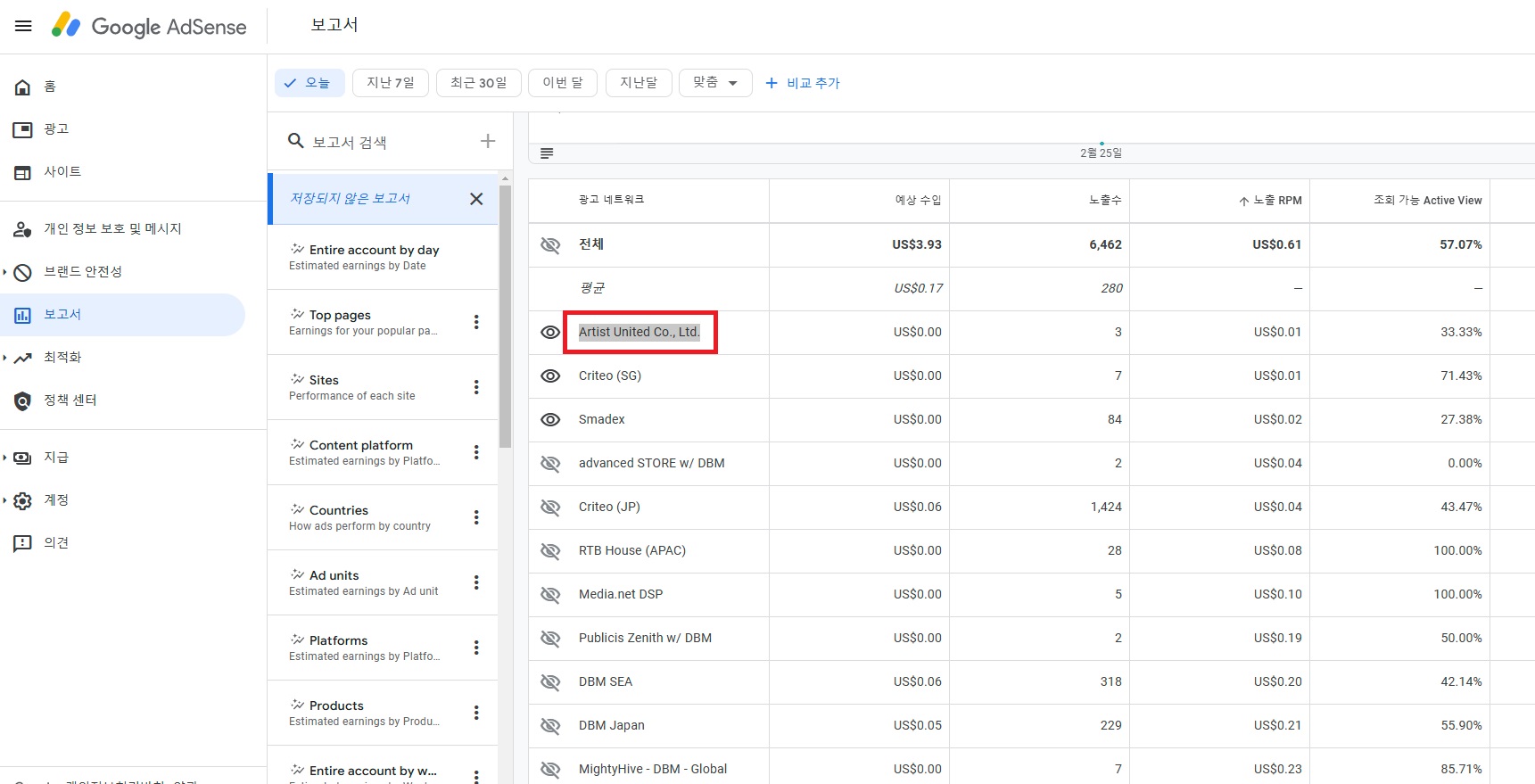The height and width of the screenshot is (784, 1535).
Task: Expand 브랜드 안전성 menu arrow
Action: 4,272
